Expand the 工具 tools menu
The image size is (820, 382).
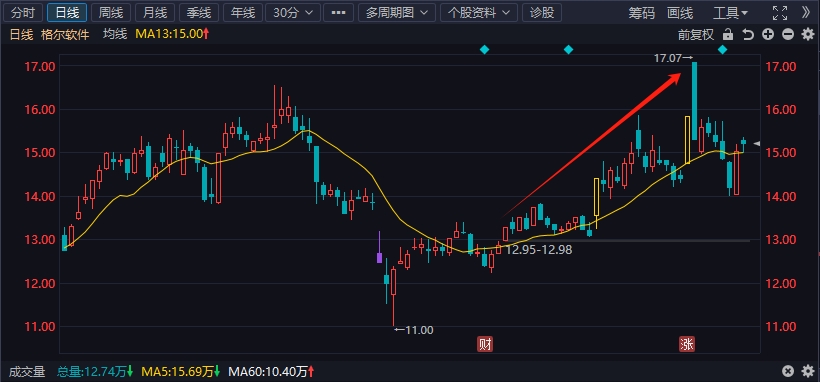click(731, 13)
